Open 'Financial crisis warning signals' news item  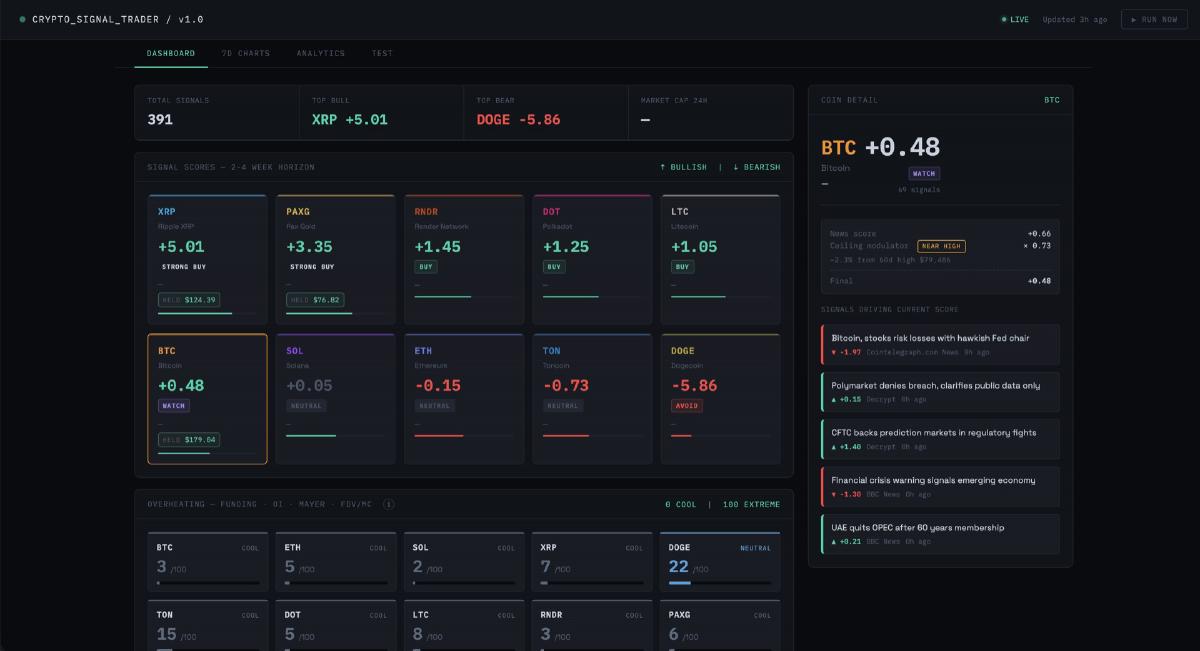click(940, 487)
